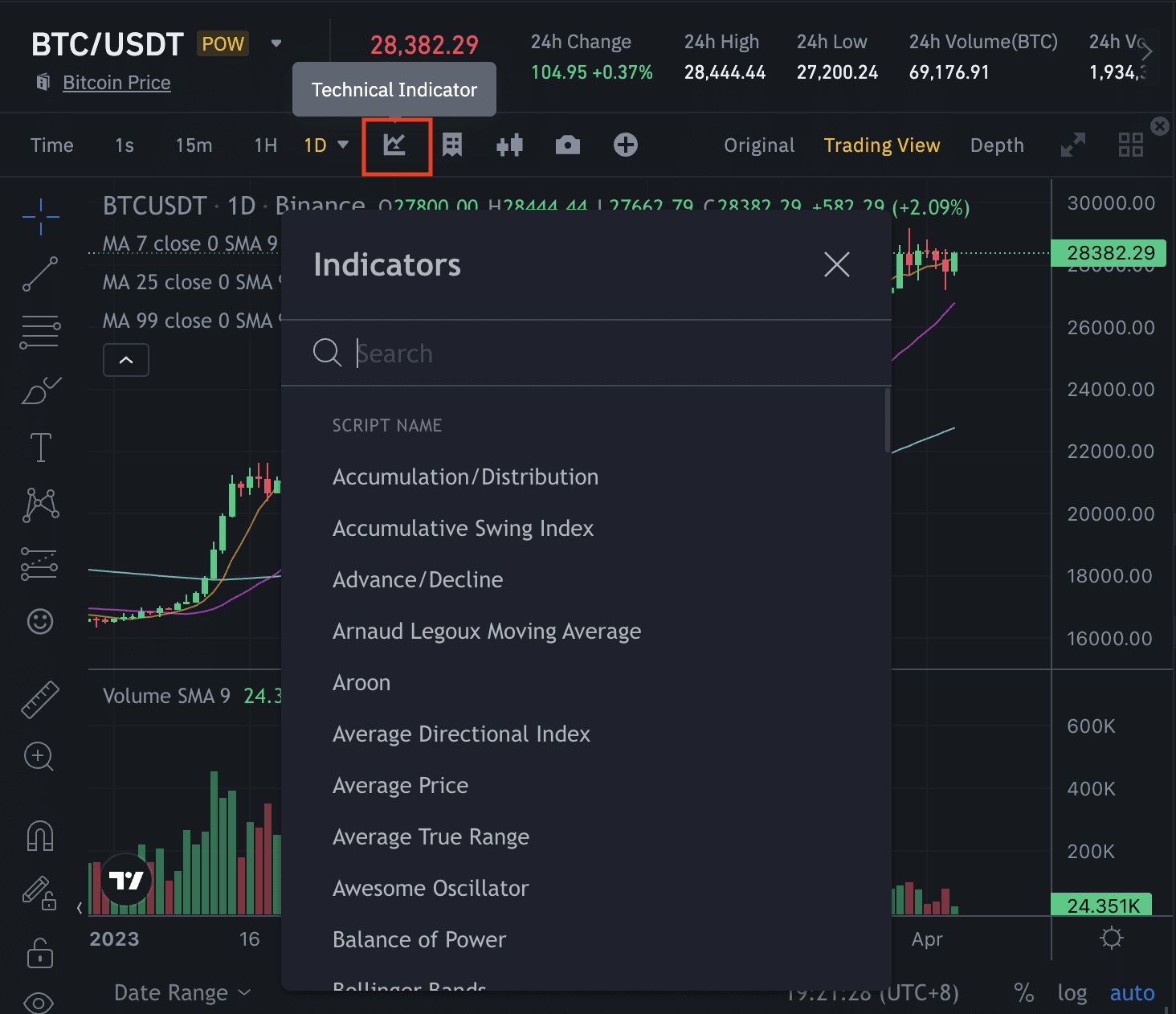Click the magnifier icon in Indicators search
This screenshot has width=1176, height=1014.
click(x=327, y=353)
